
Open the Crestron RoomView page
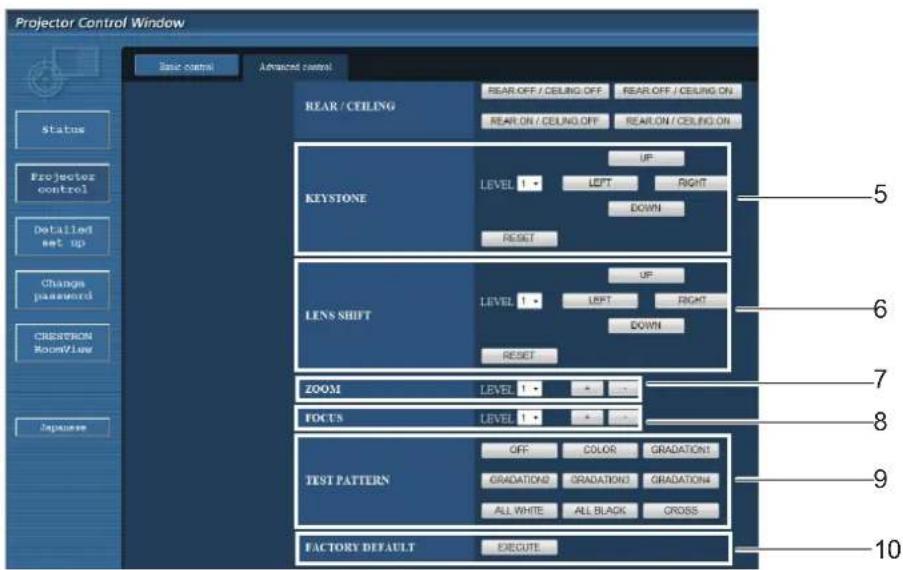(x=63, y=343)
